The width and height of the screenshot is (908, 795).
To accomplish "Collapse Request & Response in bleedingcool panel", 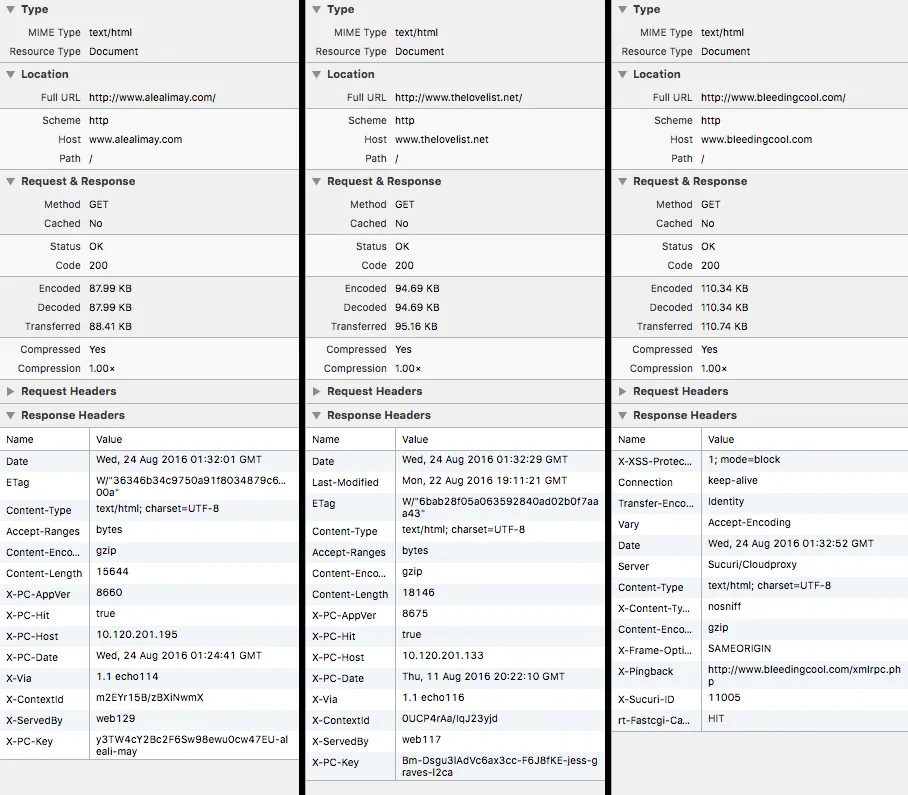I will coord(623,181).
